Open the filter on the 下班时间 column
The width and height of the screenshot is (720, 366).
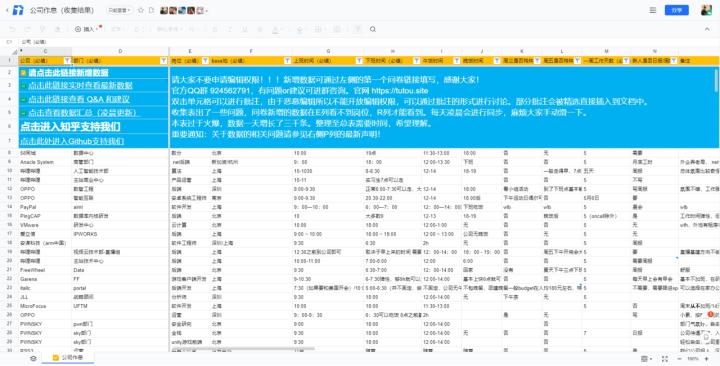416,61
